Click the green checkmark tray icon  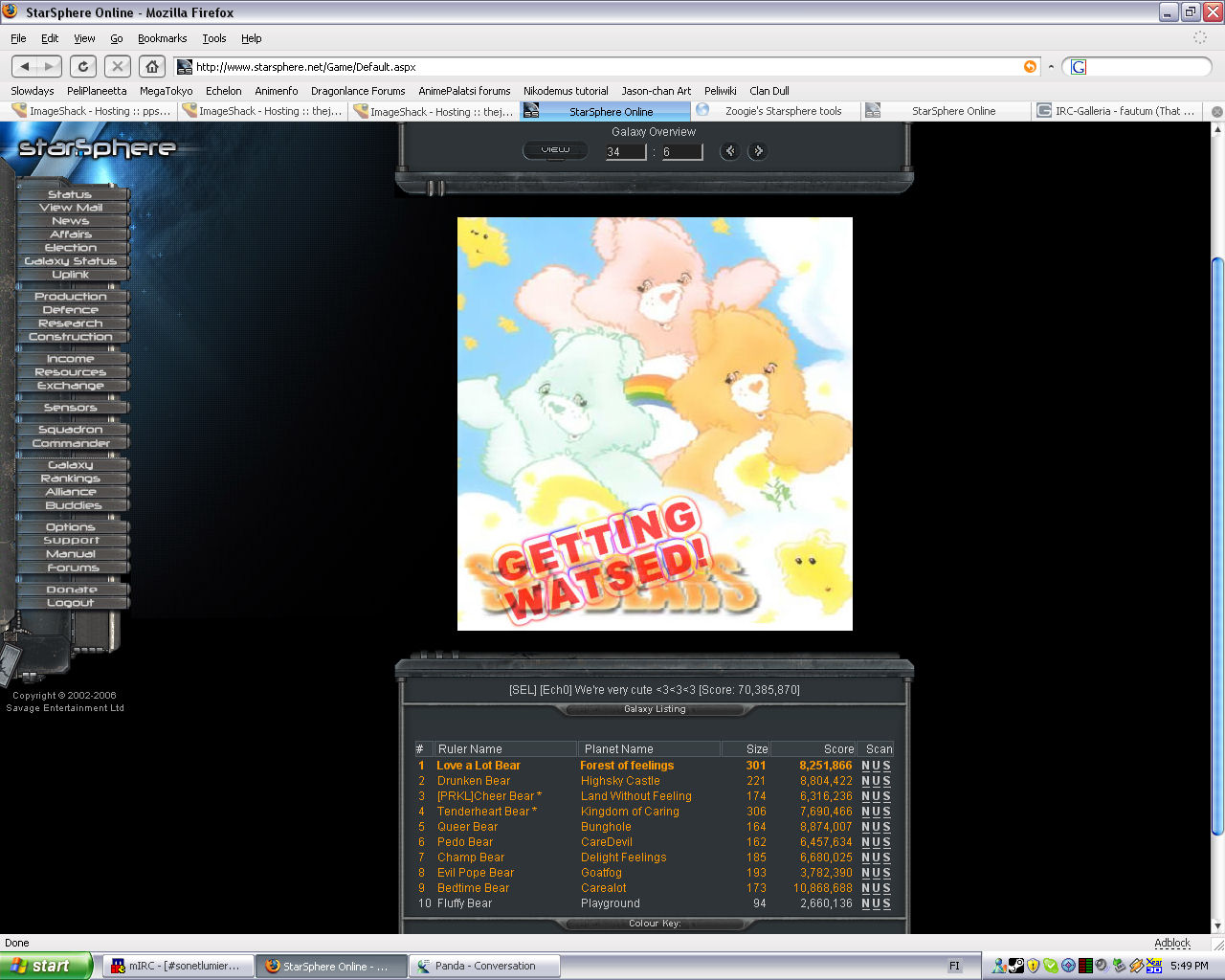point(1050,966)
